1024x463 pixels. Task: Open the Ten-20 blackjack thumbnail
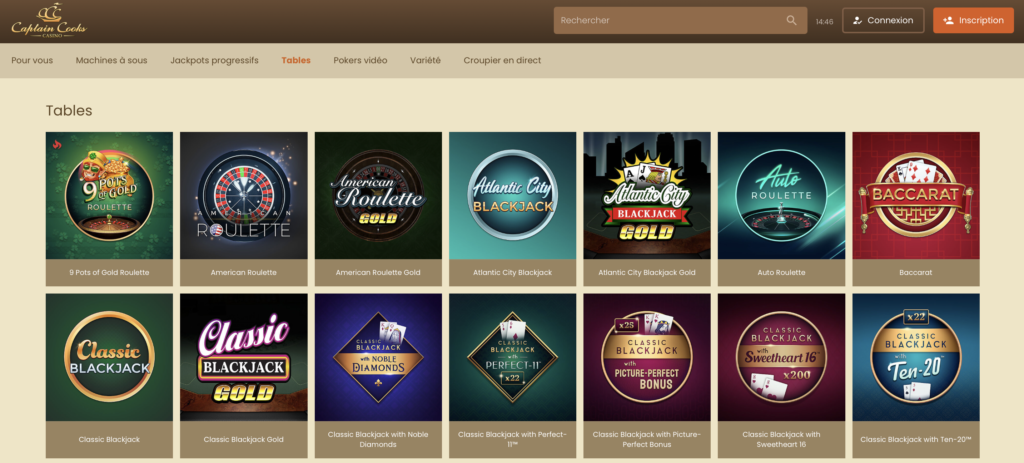(916, 357)
